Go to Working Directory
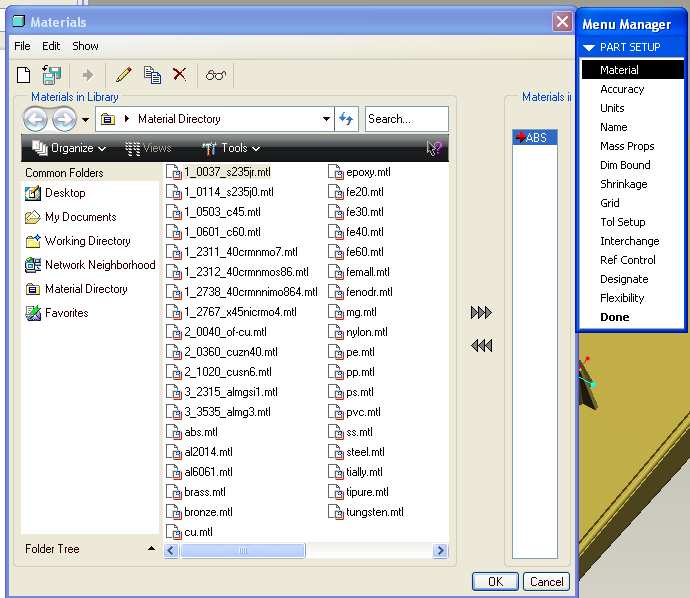 click(78, 241)
